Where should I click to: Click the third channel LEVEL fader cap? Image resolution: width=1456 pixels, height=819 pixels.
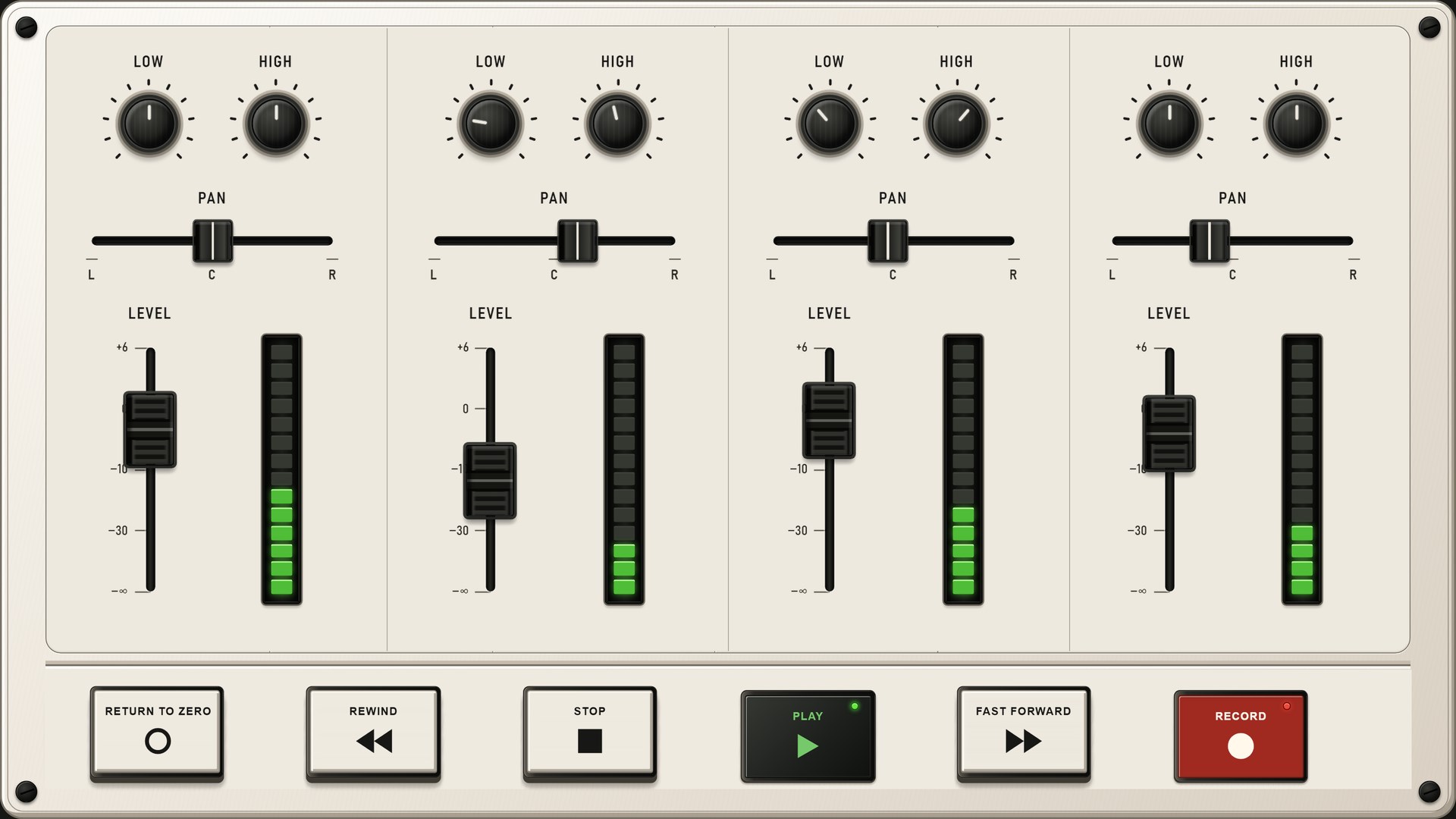click(829, 420)
